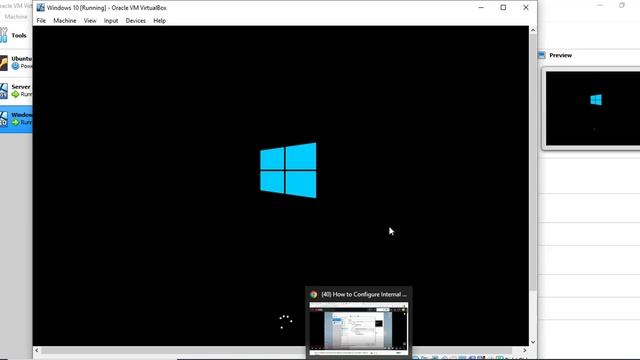Open the Devices menu
Viewport: 640px width, 360px height.
click(x=136, y=20)
